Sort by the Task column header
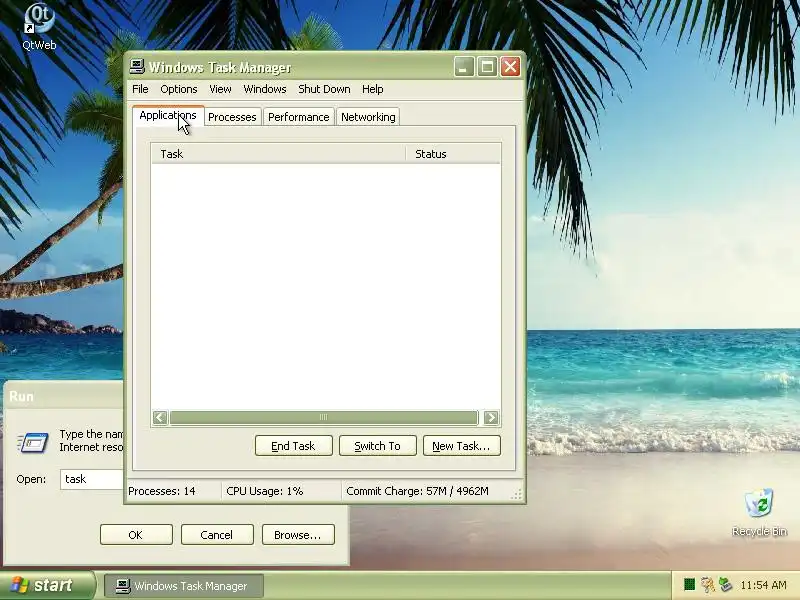 279,154
